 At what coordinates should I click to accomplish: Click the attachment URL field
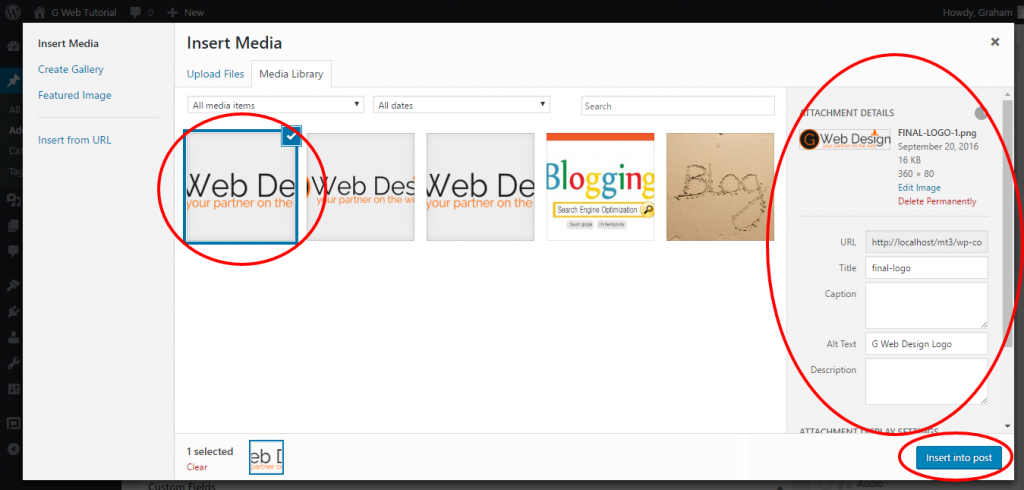926,242
